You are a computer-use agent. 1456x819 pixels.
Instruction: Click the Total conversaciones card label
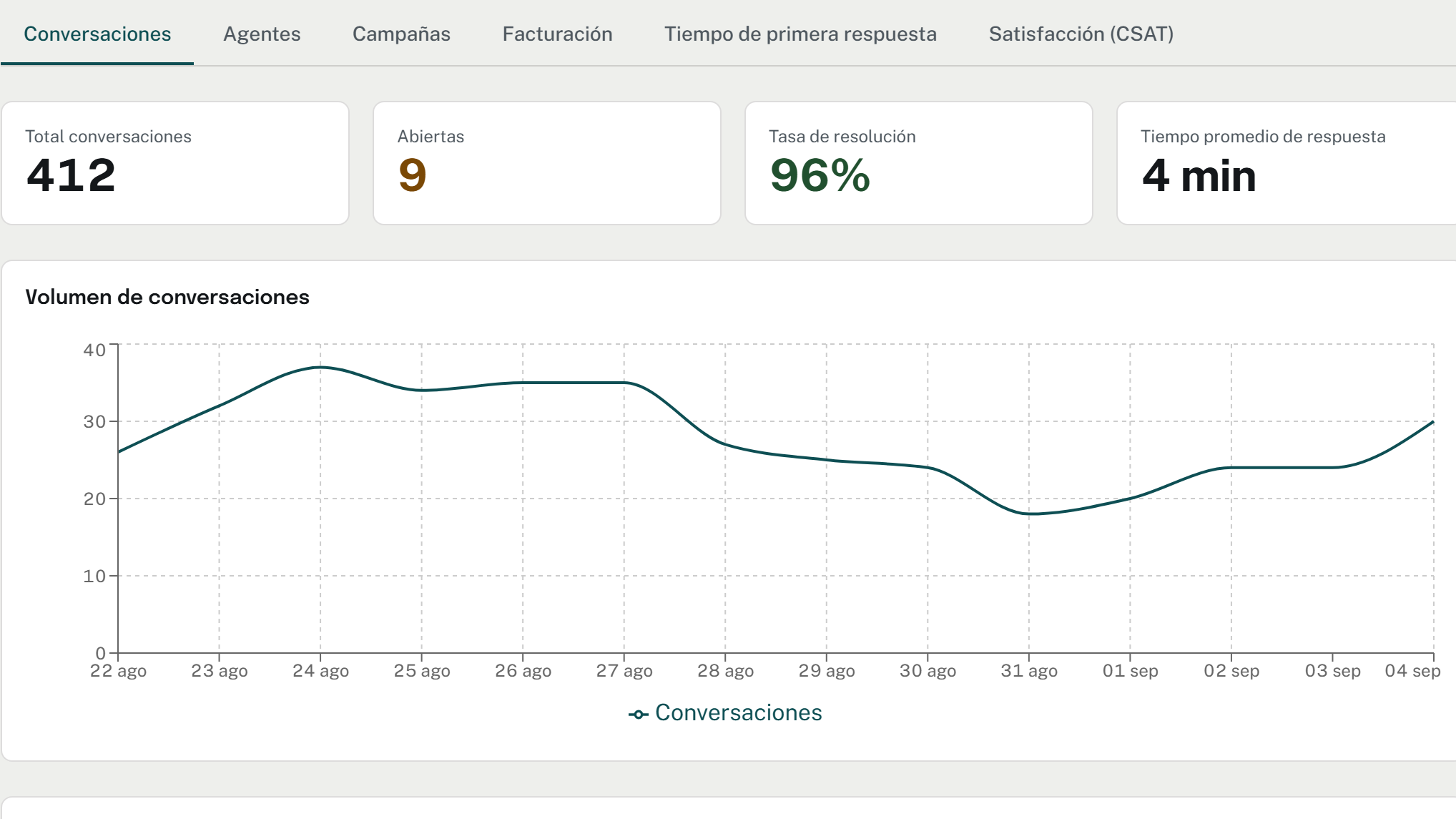point(108,137)
